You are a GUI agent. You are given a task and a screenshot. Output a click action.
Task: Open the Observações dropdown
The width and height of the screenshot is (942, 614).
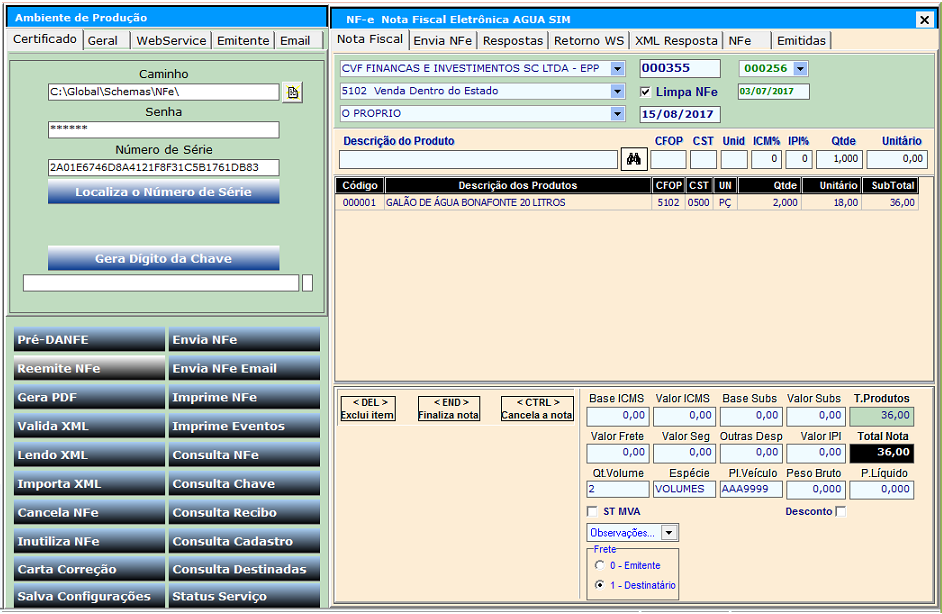point(669,533)
